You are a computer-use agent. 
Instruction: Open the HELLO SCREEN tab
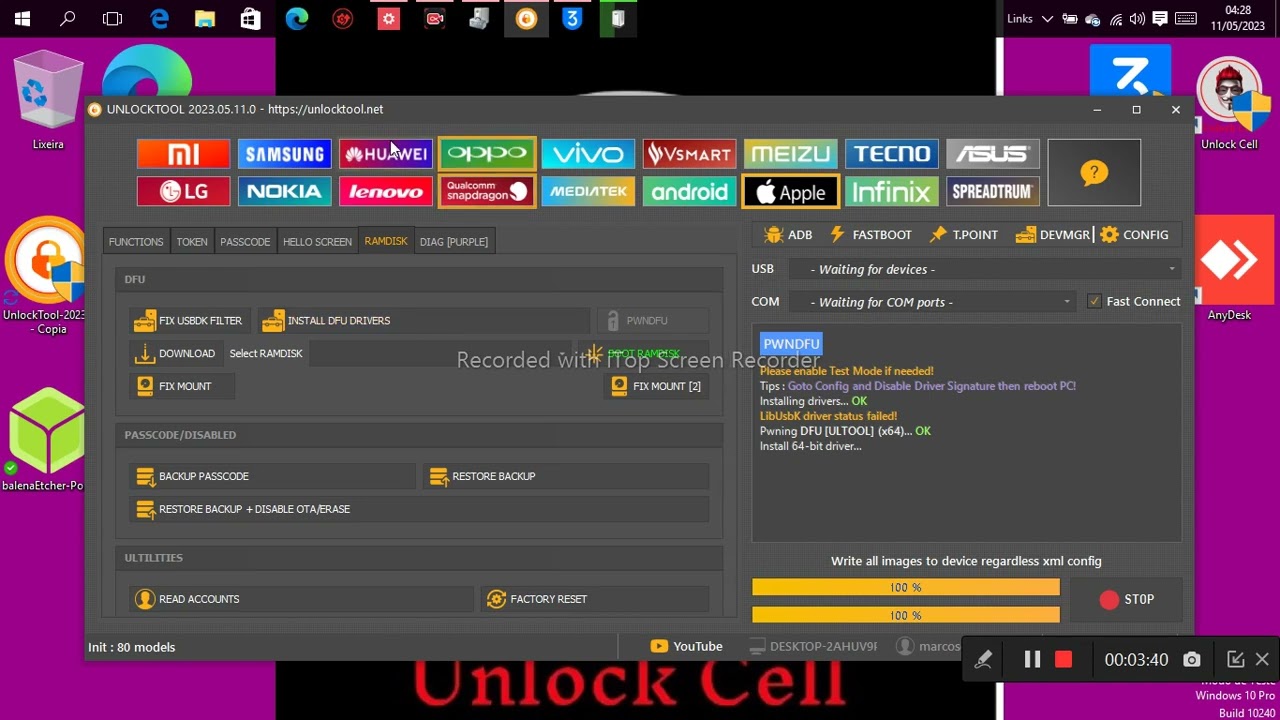(x=317, y=242)
